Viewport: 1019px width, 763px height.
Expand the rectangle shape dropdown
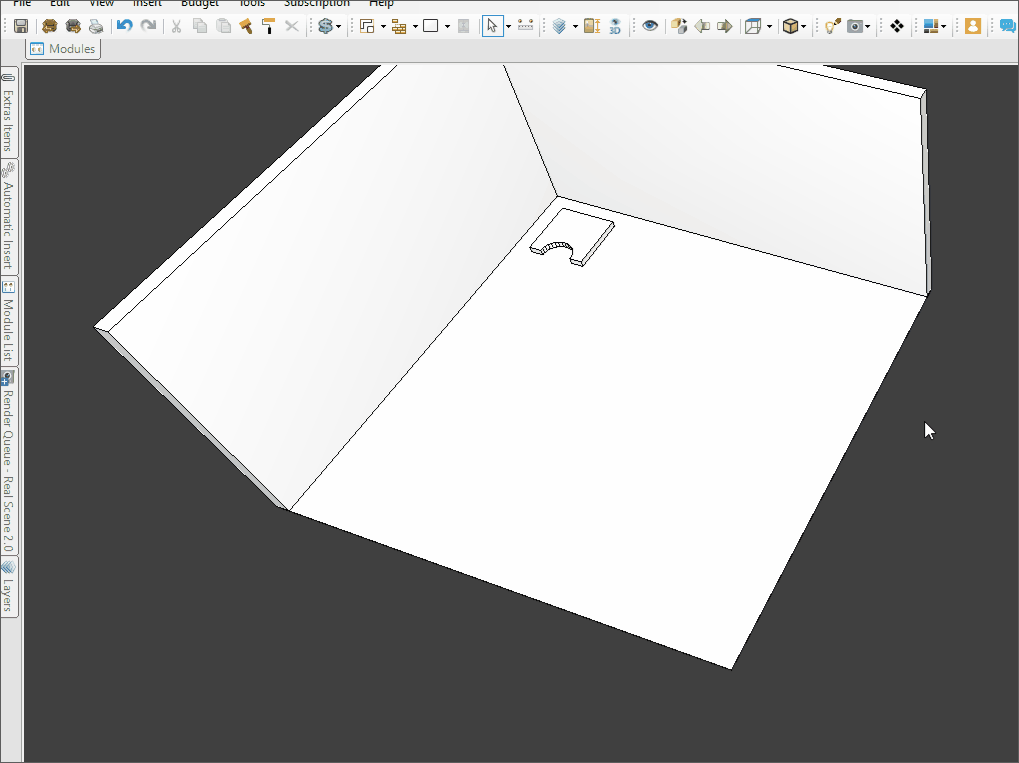[x=447, y=27]
